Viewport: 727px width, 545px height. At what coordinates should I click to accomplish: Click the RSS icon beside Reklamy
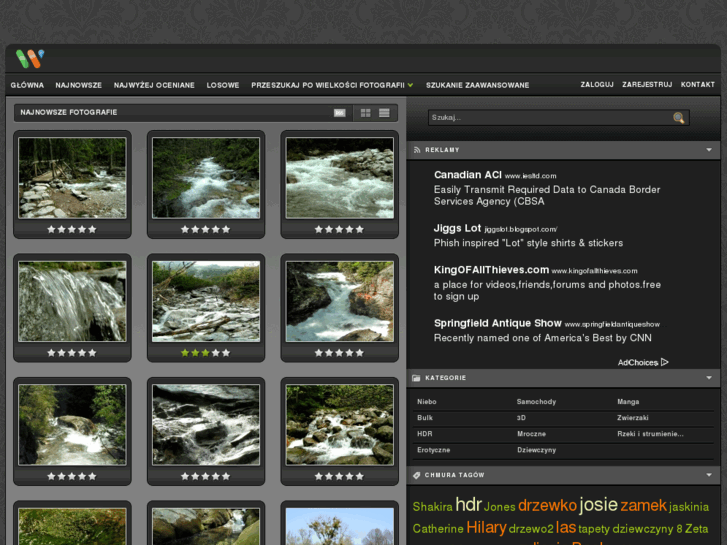(x=416, y=150)
